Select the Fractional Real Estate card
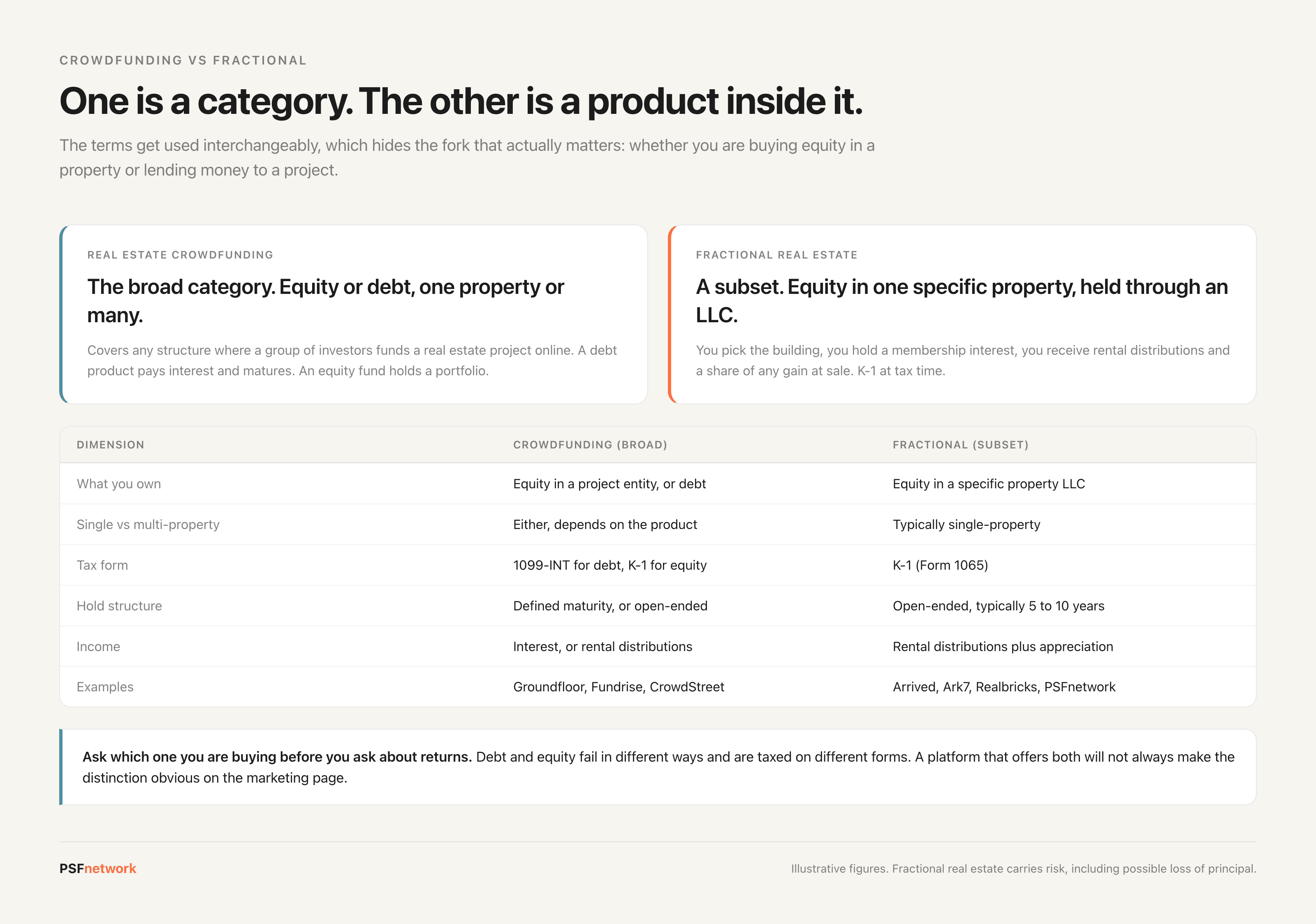This screenshot has width=1316, height=924. point(962,314)
